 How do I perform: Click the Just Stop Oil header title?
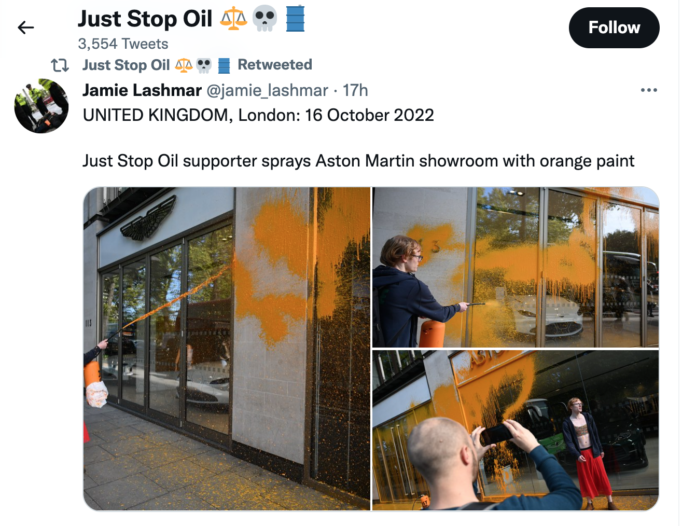[145, 19]
